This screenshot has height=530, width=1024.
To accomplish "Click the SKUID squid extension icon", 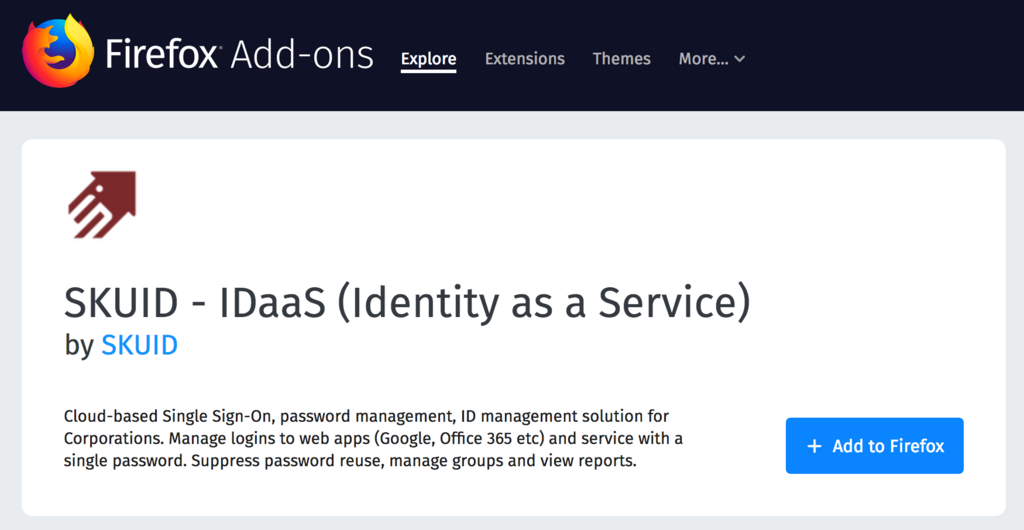I will point(102,205).
